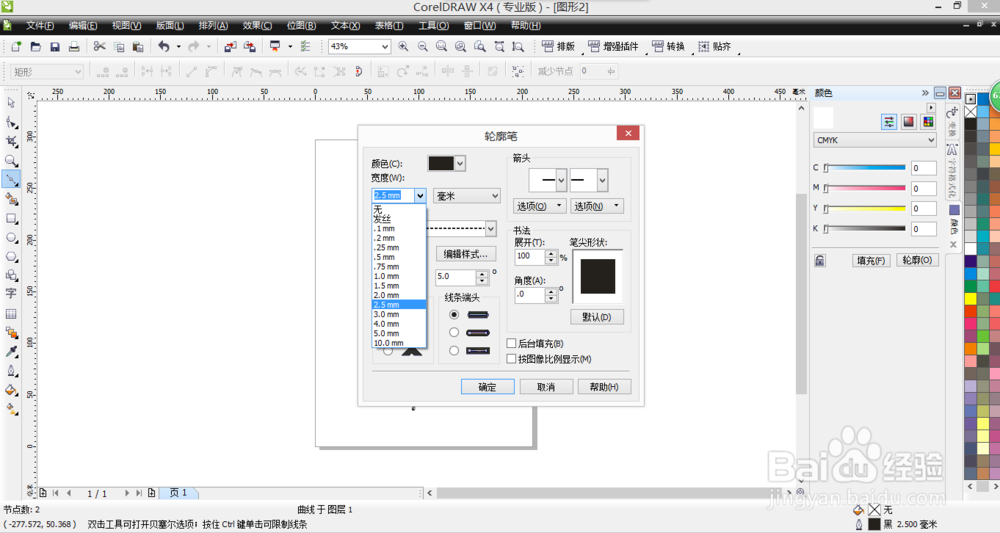Screen dimensions: 1000x533
Task: Open the 工具(O) menu
Action: (434, 26)
